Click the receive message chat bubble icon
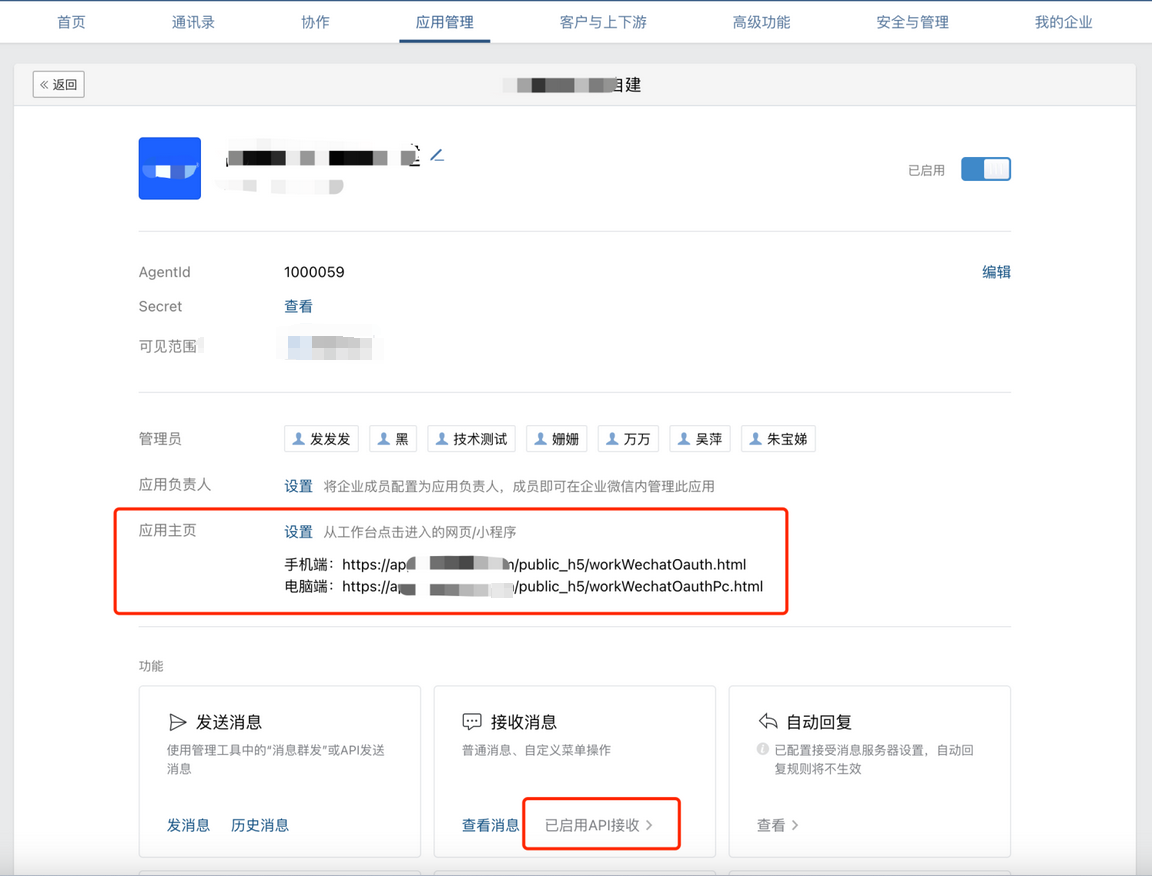 [472, 722]
